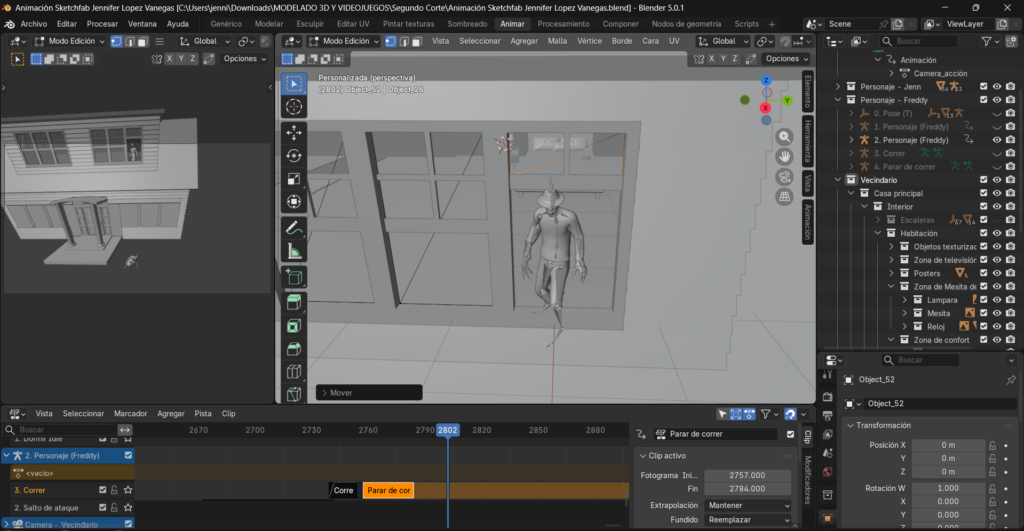Image resolution: width=1024 pixels, height=531 pixels.
Task: Pin the Object_52 properties with pin icon
Action: pos(1011,379)
